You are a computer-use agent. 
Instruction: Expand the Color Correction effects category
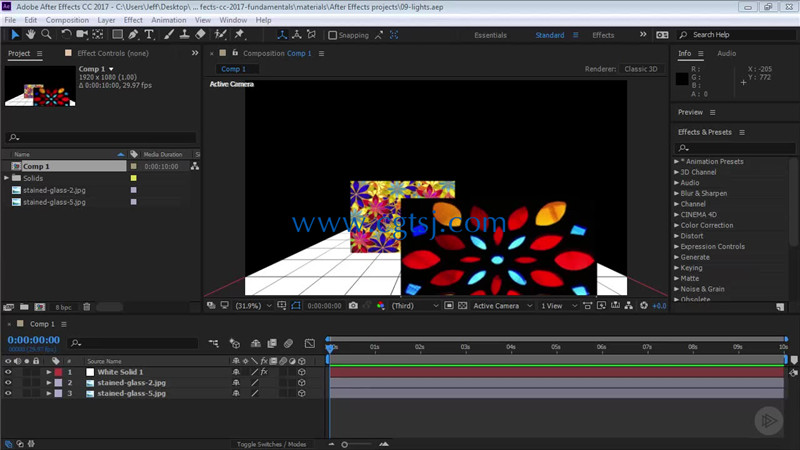[677, 225]
